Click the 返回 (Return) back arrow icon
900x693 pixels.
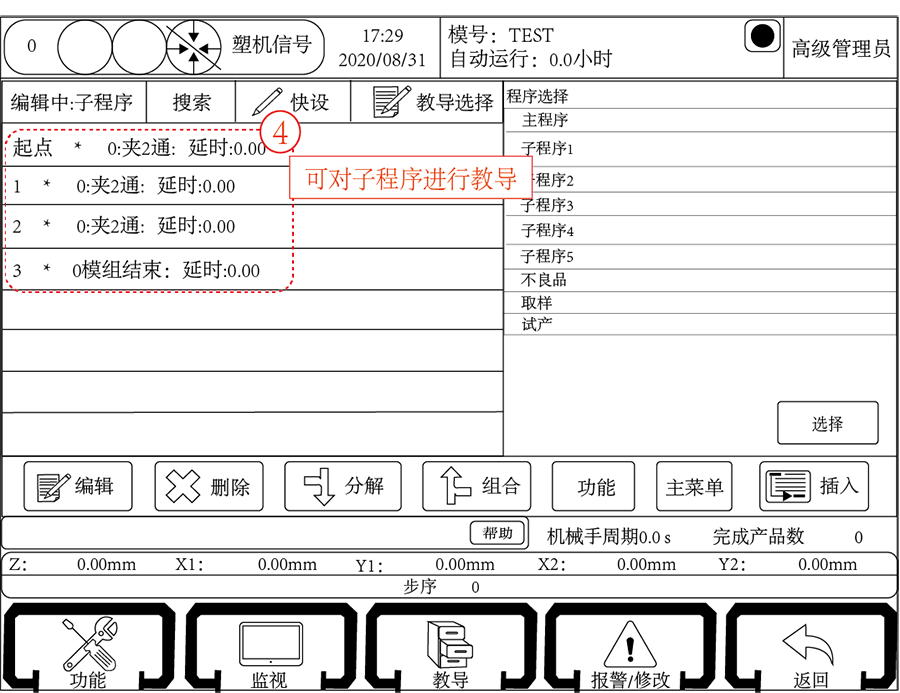coord(810,642)
